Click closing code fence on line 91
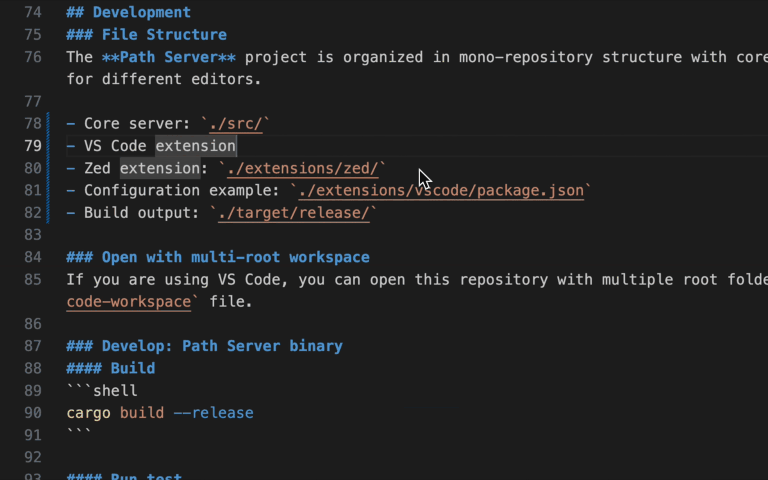Image resolution: width=768 pixels, height=480 pixels. (79, 433)
